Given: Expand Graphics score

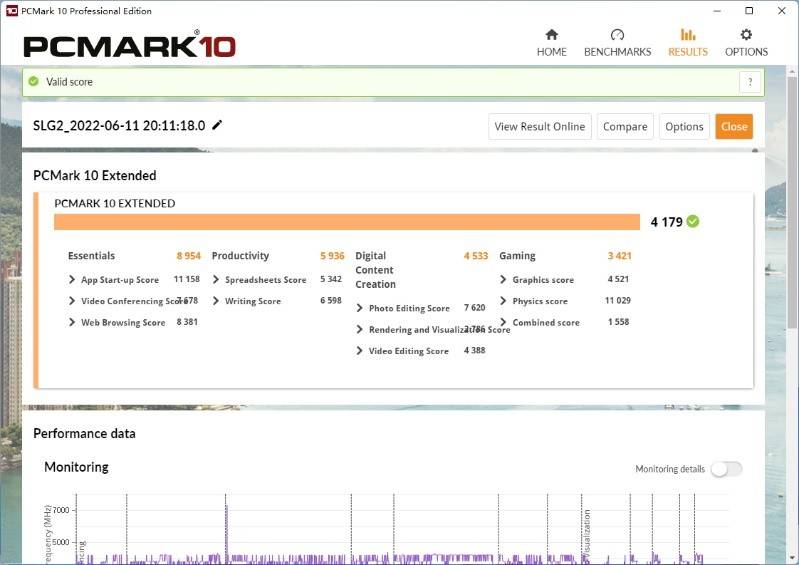Looking at the screenshot, I should (503, 279).
